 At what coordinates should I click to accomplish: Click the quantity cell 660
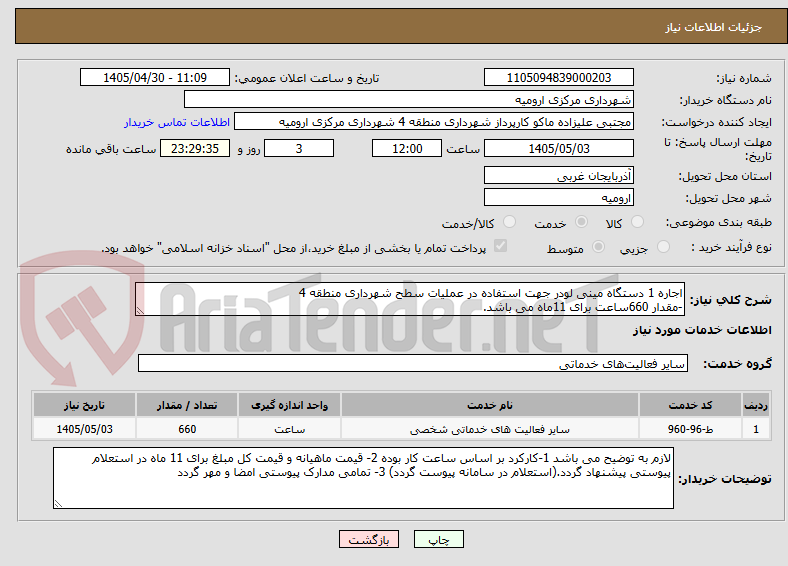click(x=187, y=429)
